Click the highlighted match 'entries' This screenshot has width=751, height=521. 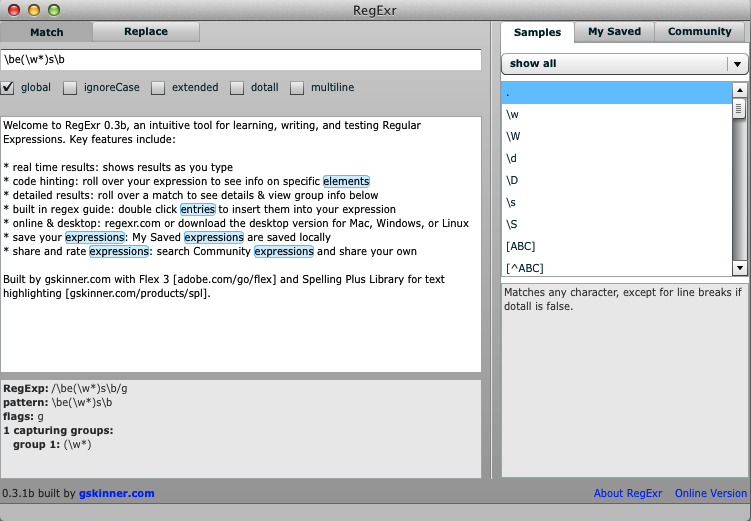coord(198,209)
